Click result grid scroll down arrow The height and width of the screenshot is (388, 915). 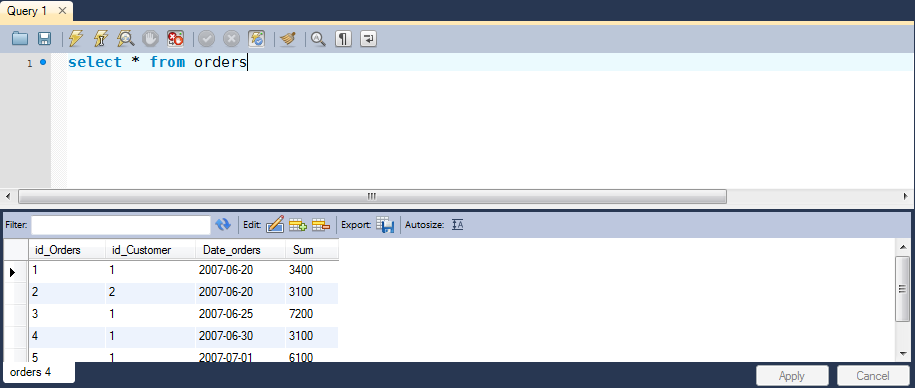tap(902, 353)
